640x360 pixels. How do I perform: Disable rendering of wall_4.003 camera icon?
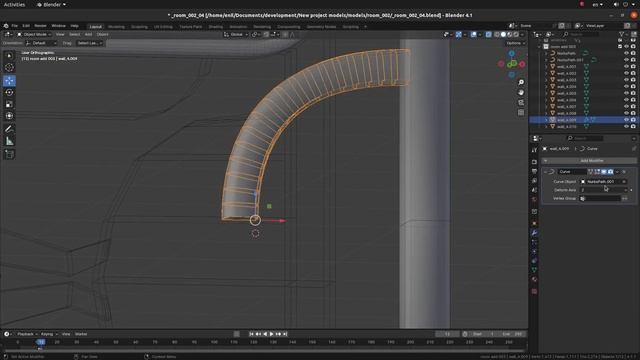coord(633,80)
